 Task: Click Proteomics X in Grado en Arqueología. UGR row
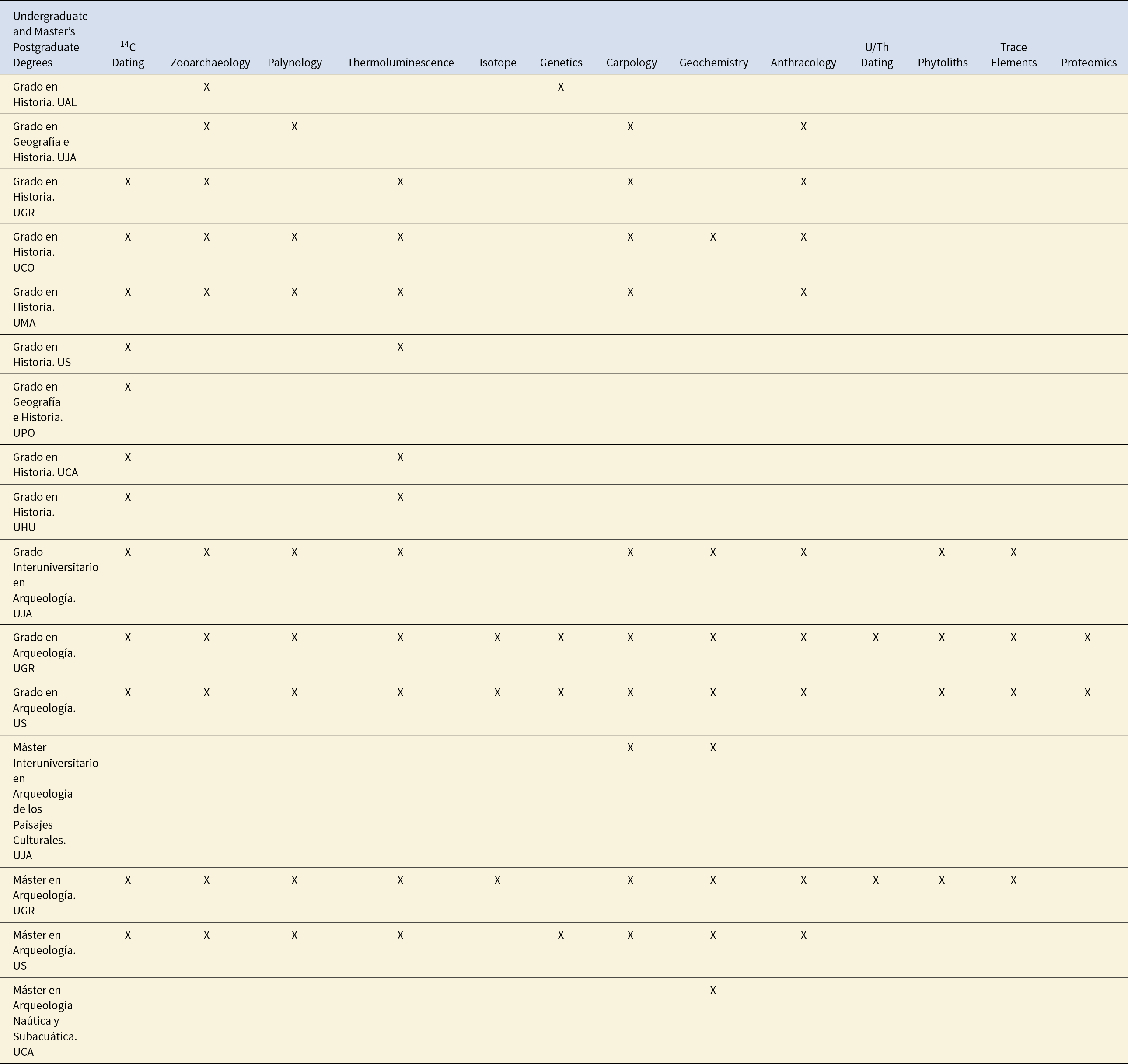(1087, 637)
